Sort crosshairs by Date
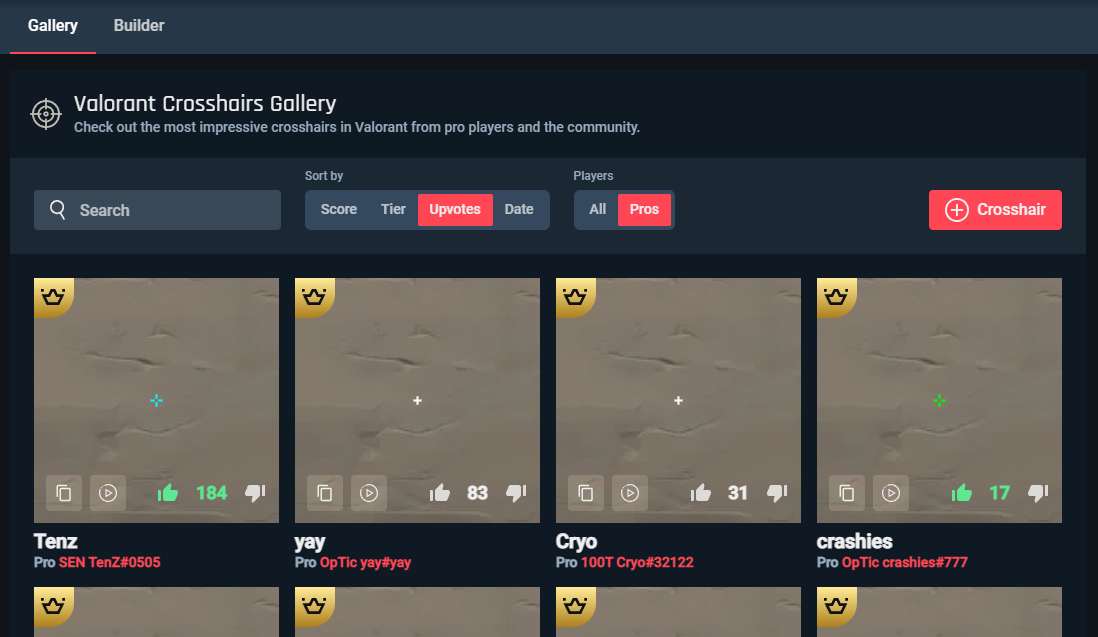 (519, 209)
